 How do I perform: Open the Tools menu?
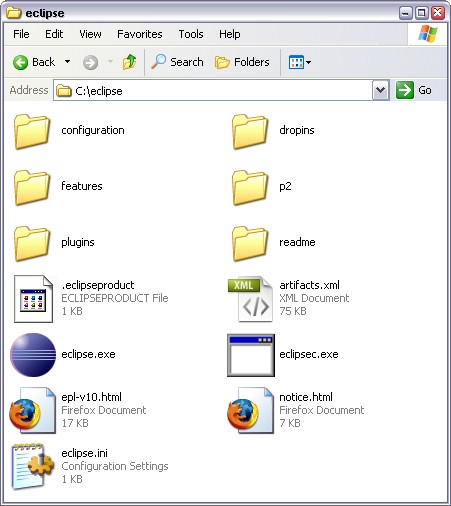pyautogui.click(x=191, y=34)
